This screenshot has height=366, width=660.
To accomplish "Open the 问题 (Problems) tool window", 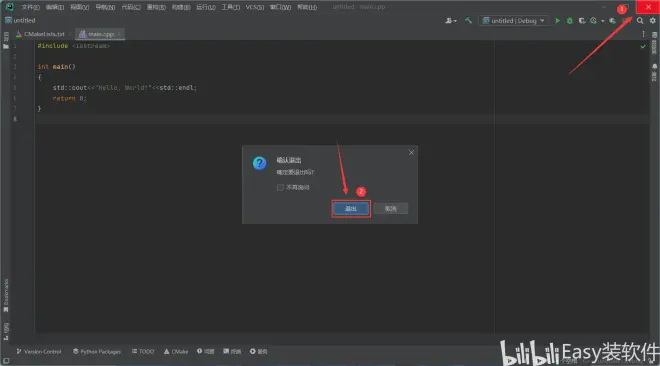I will (x=205, y=351).
